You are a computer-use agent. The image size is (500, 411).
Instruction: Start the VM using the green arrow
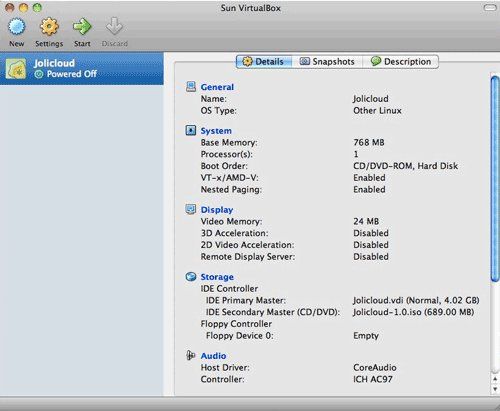pos(82,27)
